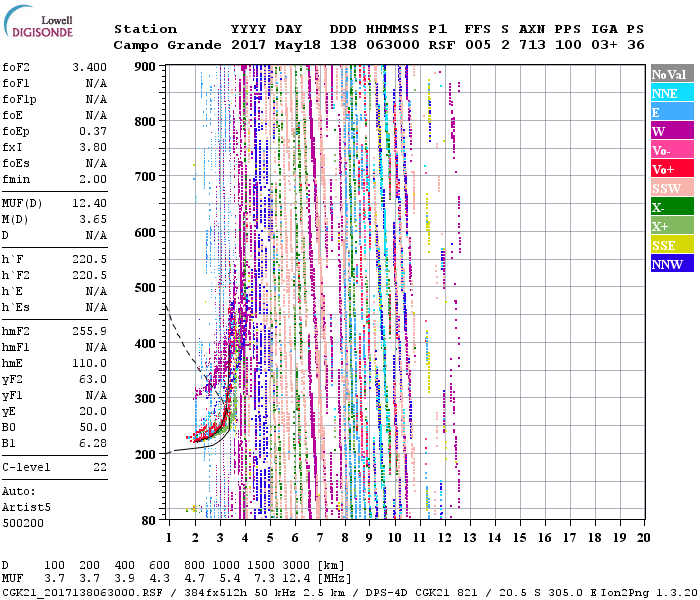Screen dimensions: 700x600
Task: Click the 80 km y-axis label
Action: [x=149, y=520]
